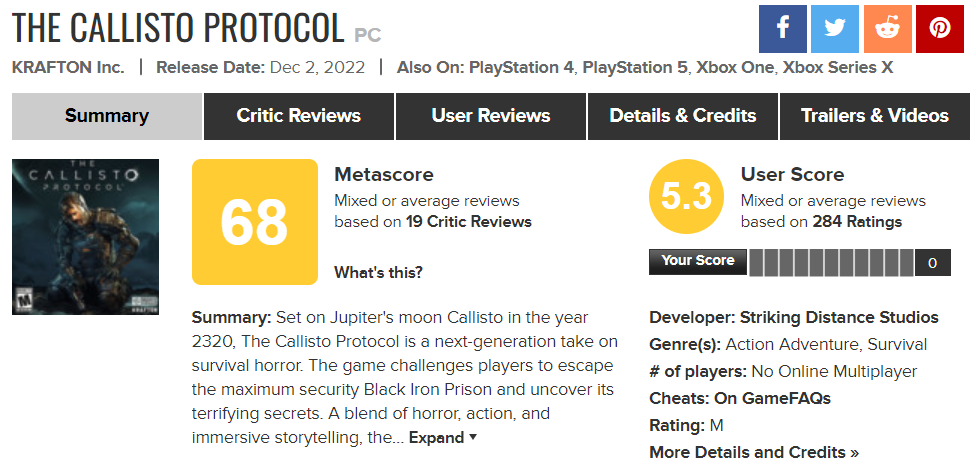Screen dimensions: 976x473
Task: Open the Details & Credits tab
Action: pyautogui.click(x=683, y=116)
